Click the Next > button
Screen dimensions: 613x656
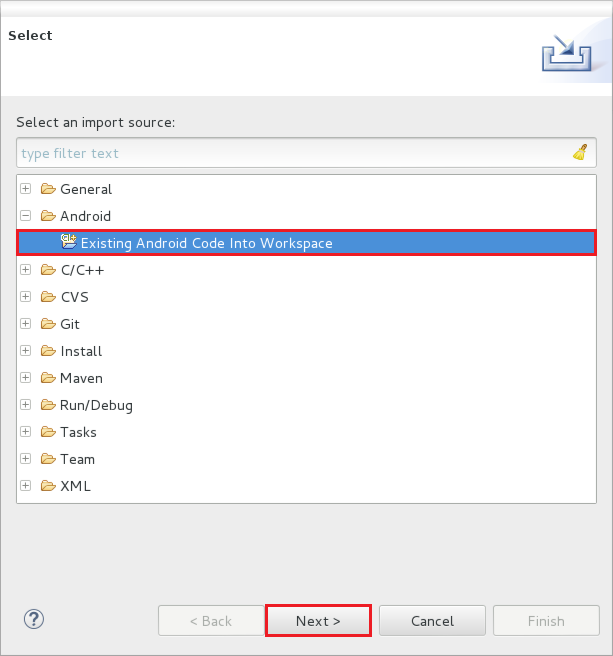pyautogui.click(x=318, y=621)
